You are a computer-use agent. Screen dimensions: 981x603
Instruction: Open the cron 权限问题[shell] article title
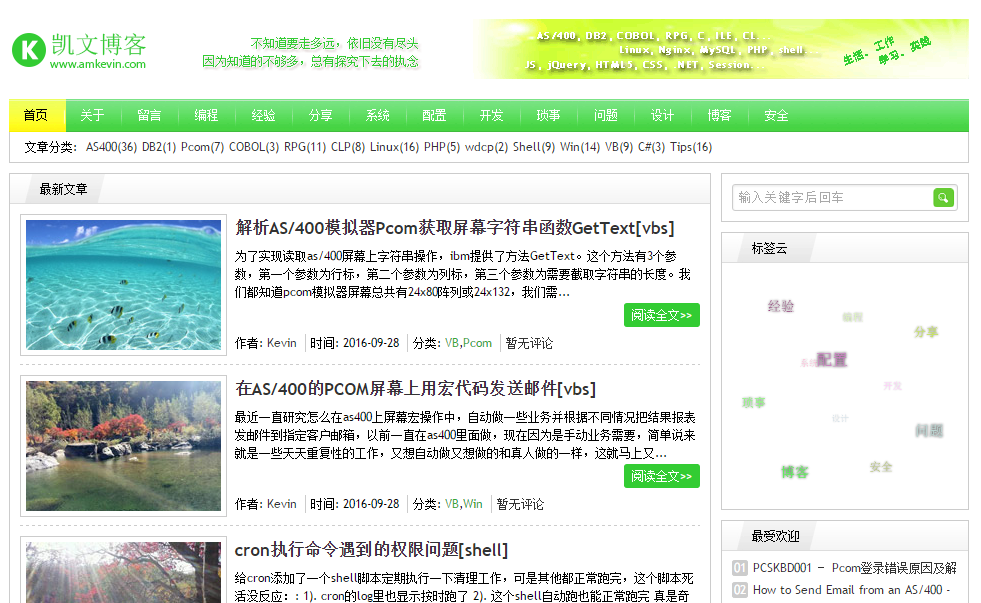[x=371, y=550]
